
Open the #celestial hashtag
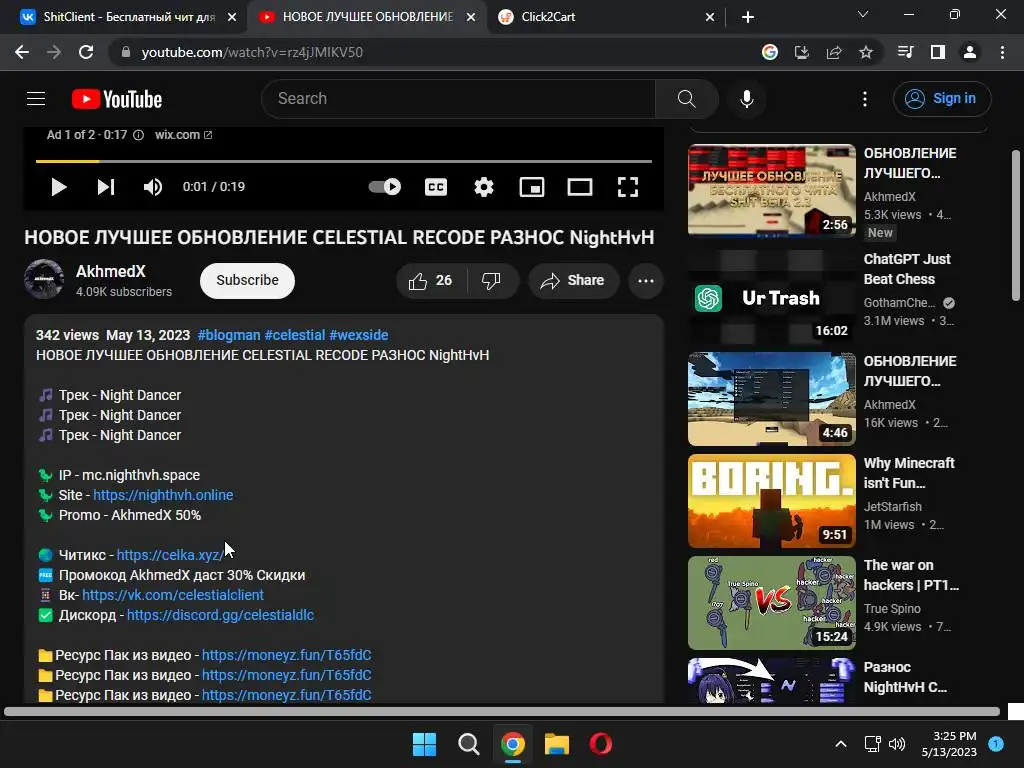(x=295, y=335)
